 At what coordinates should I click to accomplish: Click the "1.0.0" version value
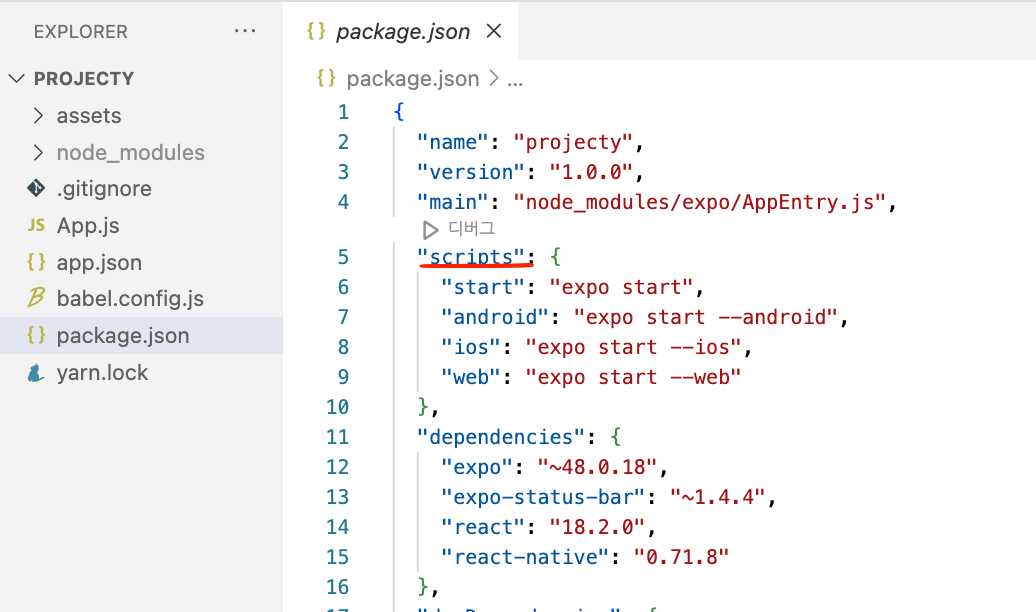[x=591, y=172]
